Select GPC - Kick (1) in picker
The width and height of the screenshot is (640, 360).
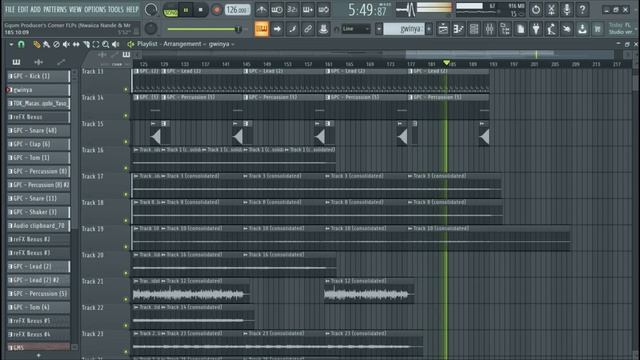click(39, 76)
